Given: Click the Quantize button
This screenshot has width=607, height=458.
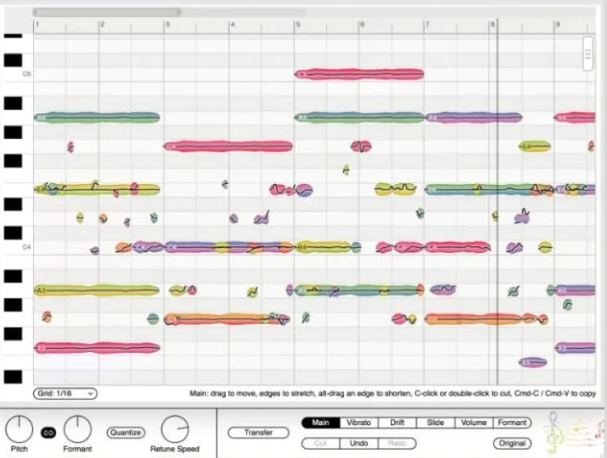Looking at the screenshot, I should [125, 432].
